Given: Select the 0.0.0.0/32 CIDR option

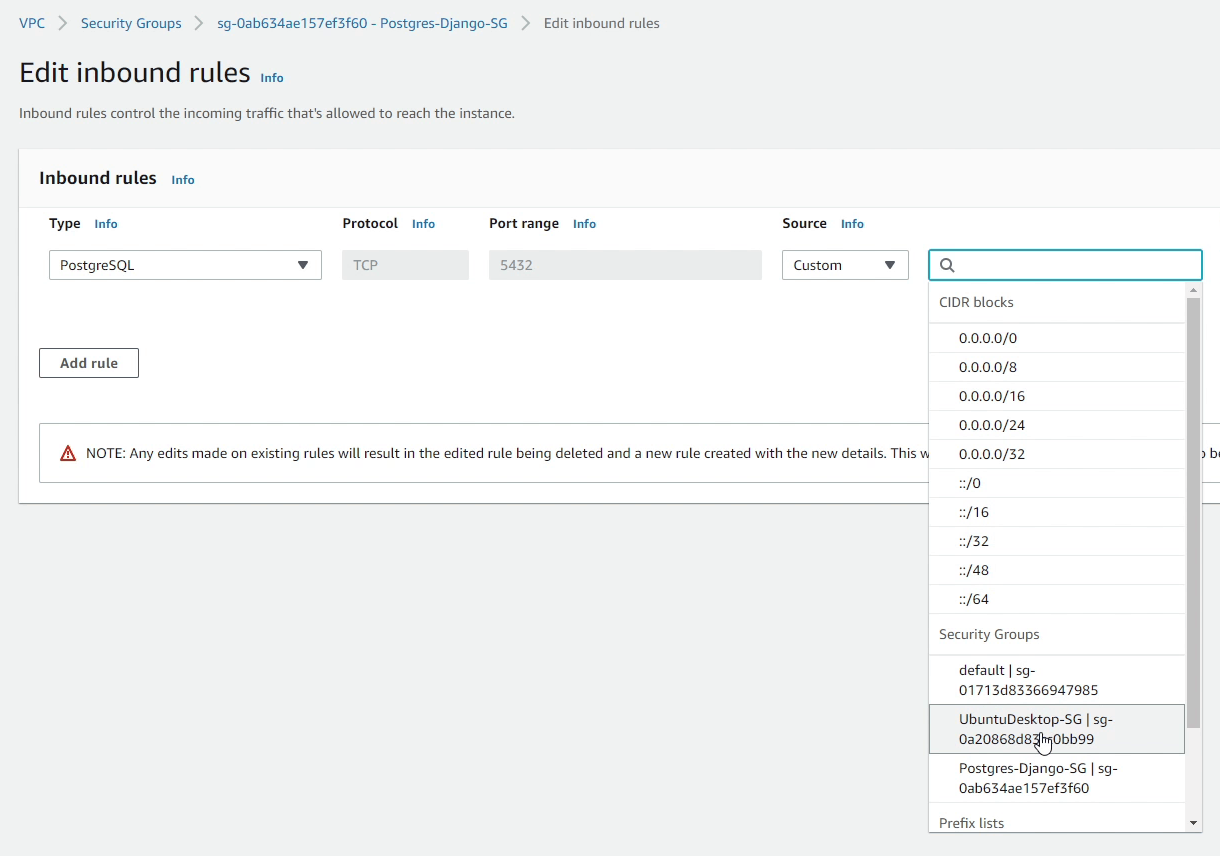Looking at the screenshot, I should click(x=992, y=454).
